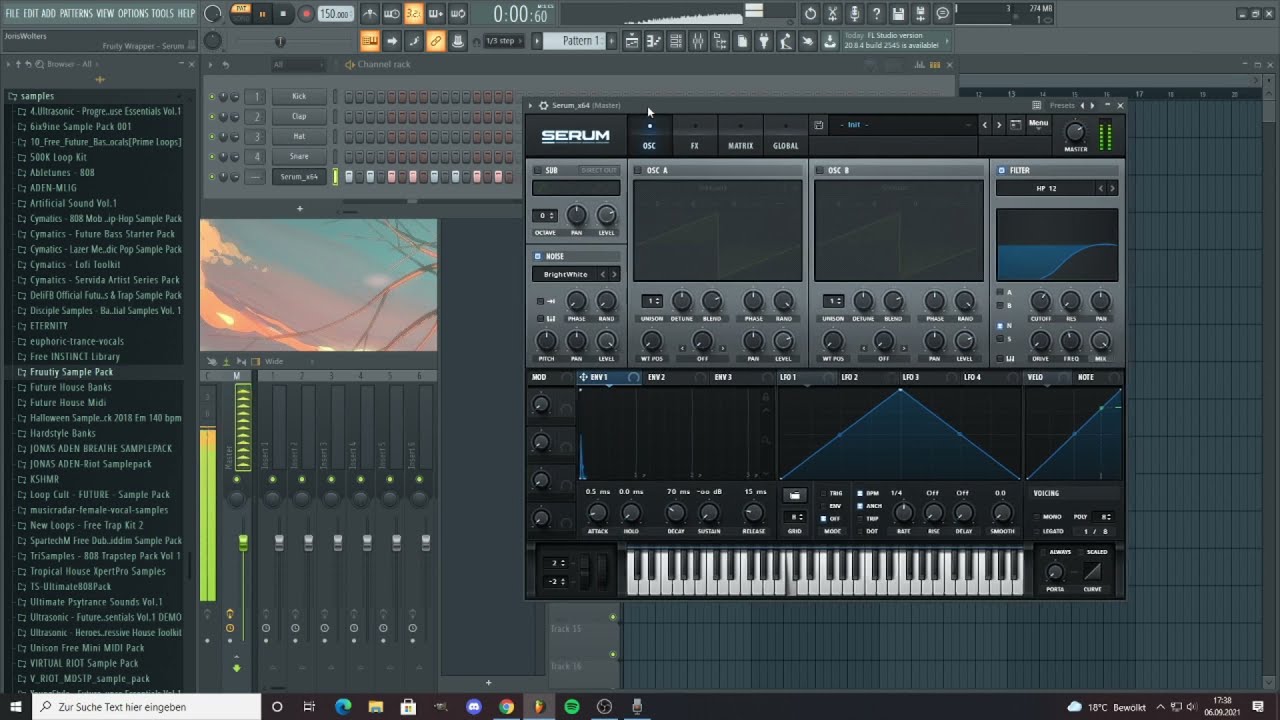Select the LFO 2 tab
Screen dimensions: 1280x720
849,377
